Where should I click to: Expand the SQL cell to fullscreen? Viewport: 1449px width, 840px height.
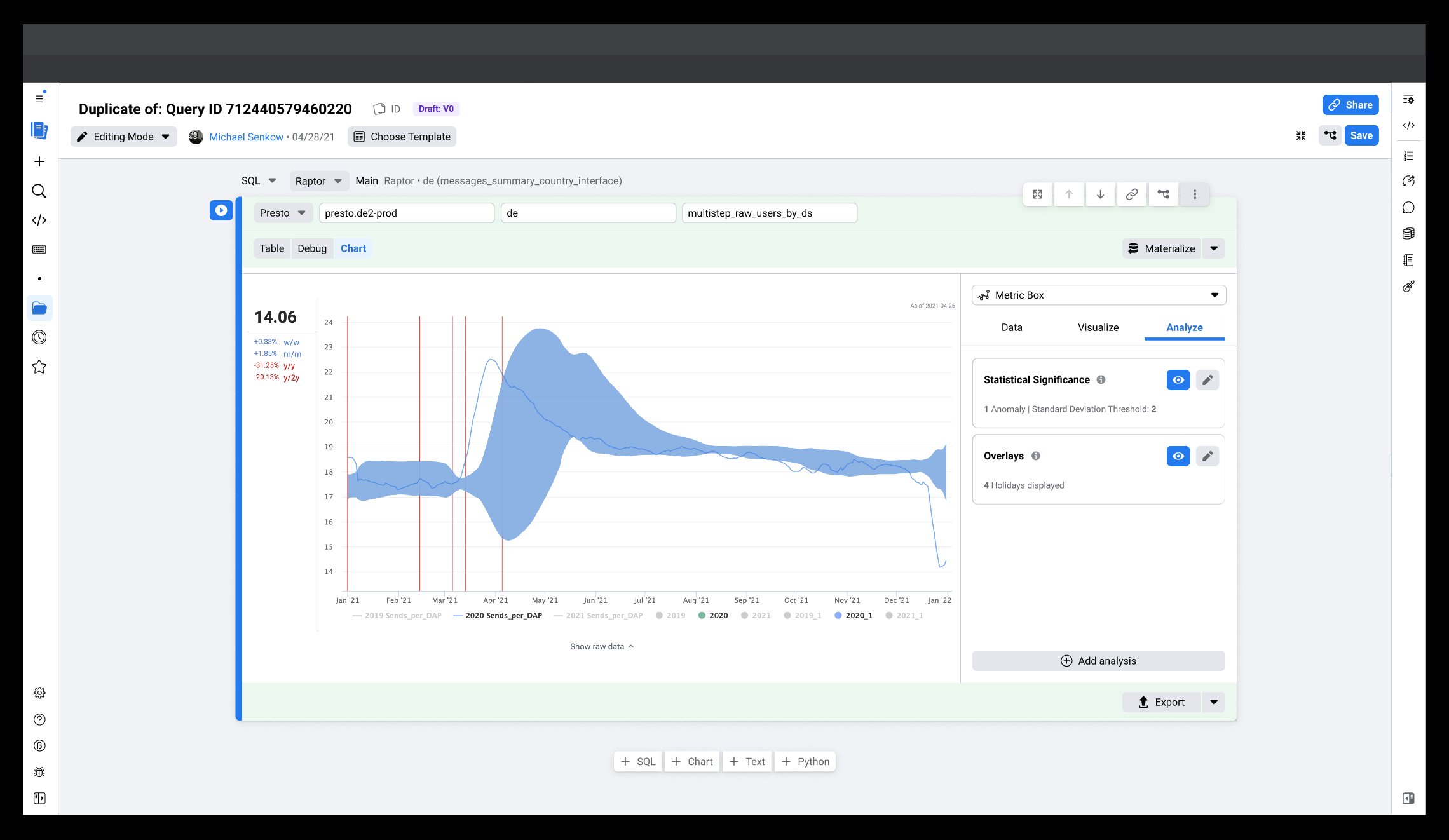(x=1037, y=194)
